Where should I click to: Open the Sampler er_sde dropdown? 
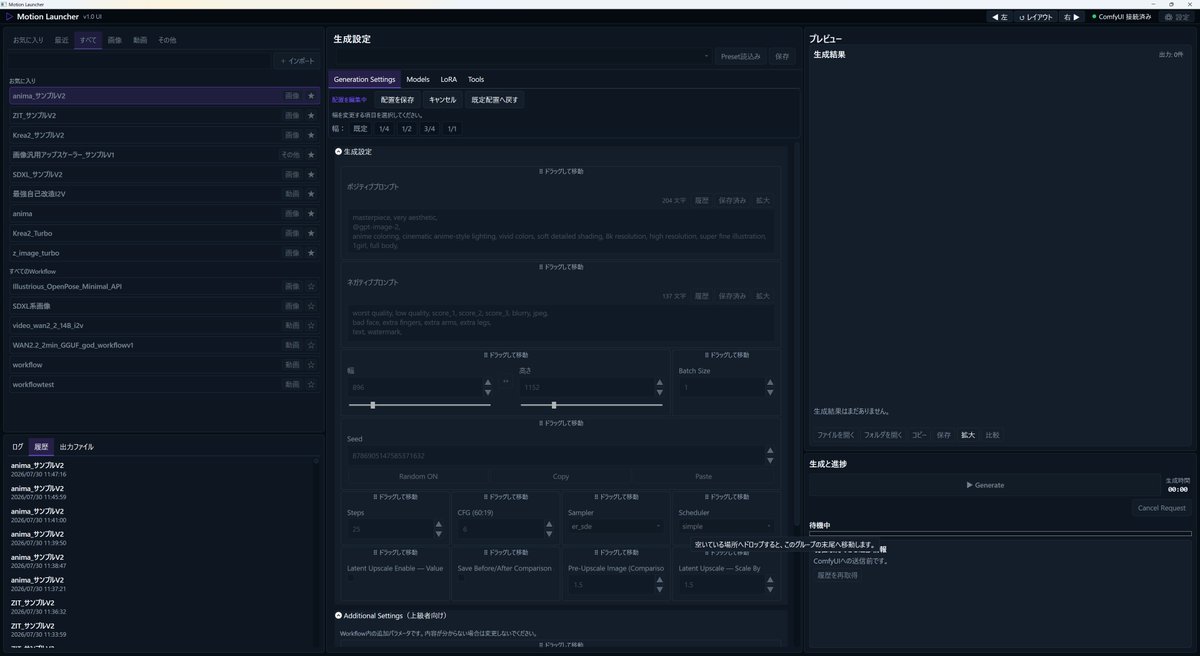pyautogui.click(x=615, y=526)
